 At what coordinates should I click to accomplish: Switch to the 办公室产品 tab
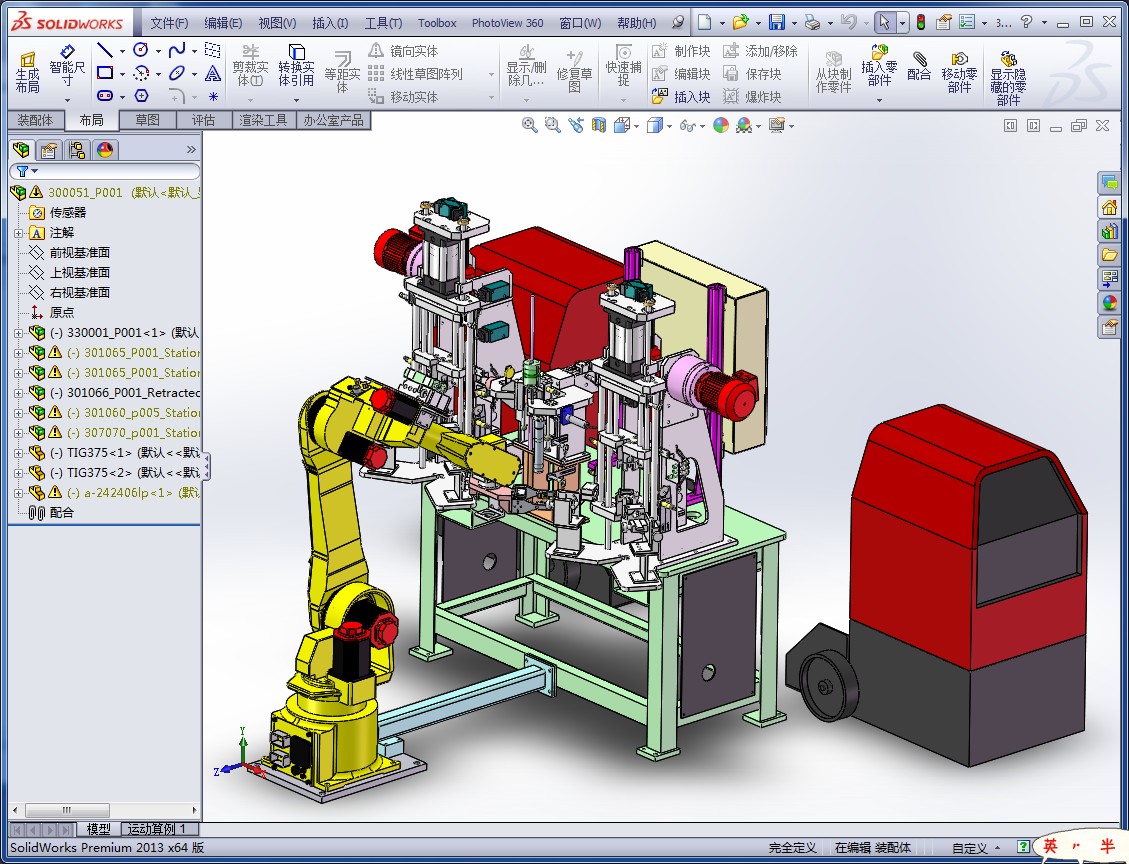(x=333, y=120)
